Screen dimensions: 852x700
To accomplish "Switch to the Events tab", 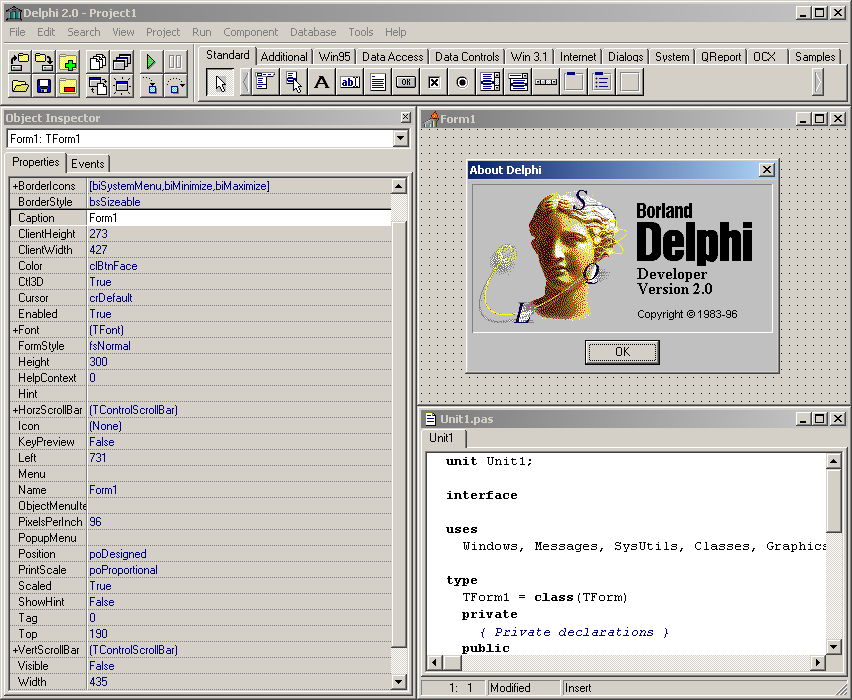I will [87, 164].
